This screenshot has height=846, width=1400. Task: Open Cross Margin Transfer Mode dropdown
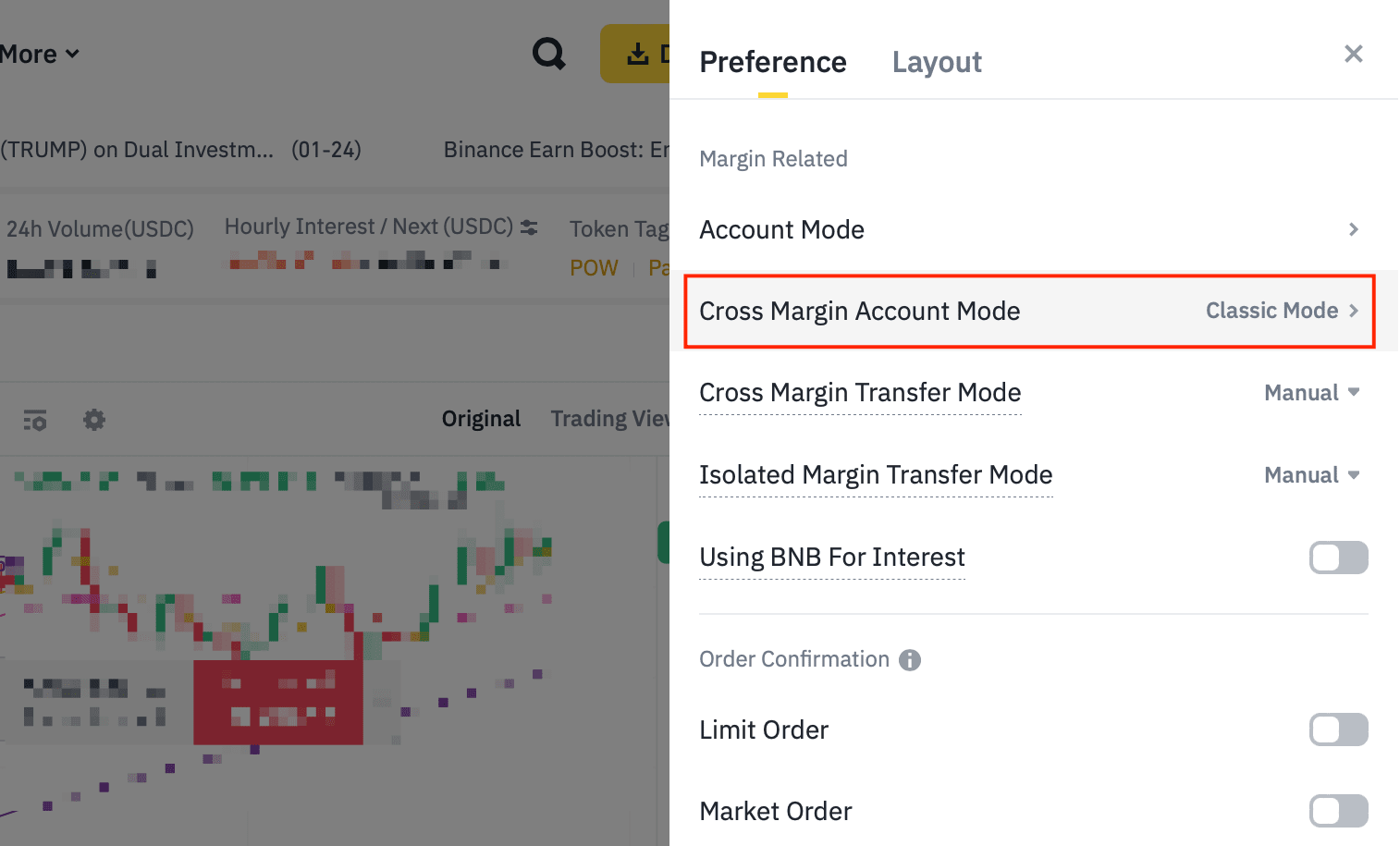pyautogui.click(x=1311, y=393)
